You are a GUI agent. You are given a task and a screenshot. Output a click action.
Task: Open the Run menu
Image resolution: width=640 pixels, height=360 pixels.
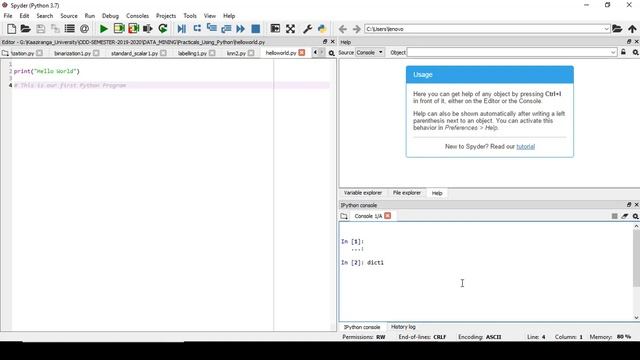pos(89,16)
